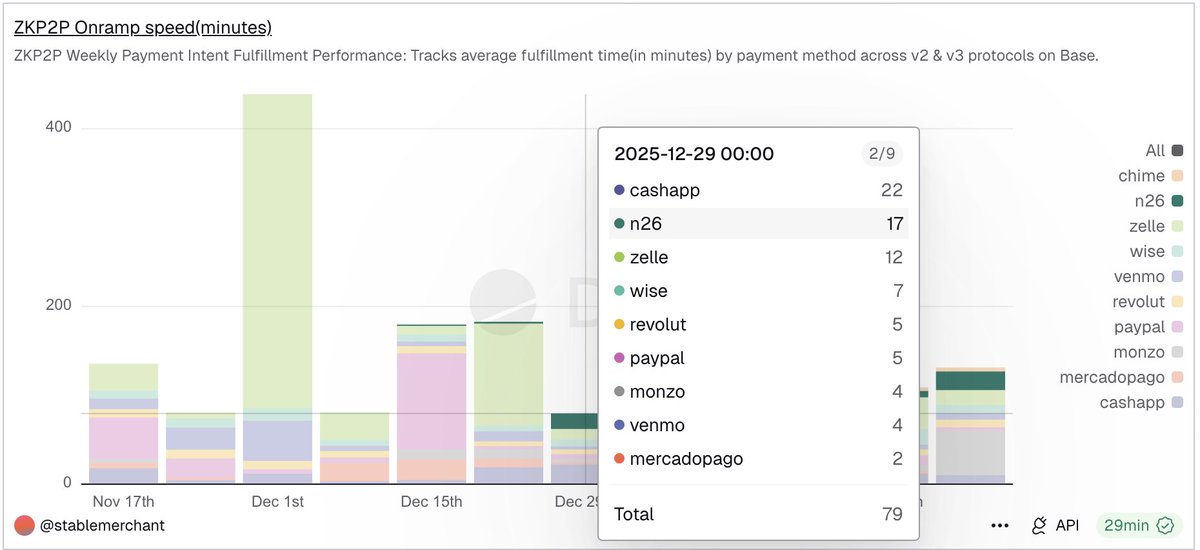Toggle the wise series in legend
This screenshot has height=550, width=1200.
click(1158, 251)
